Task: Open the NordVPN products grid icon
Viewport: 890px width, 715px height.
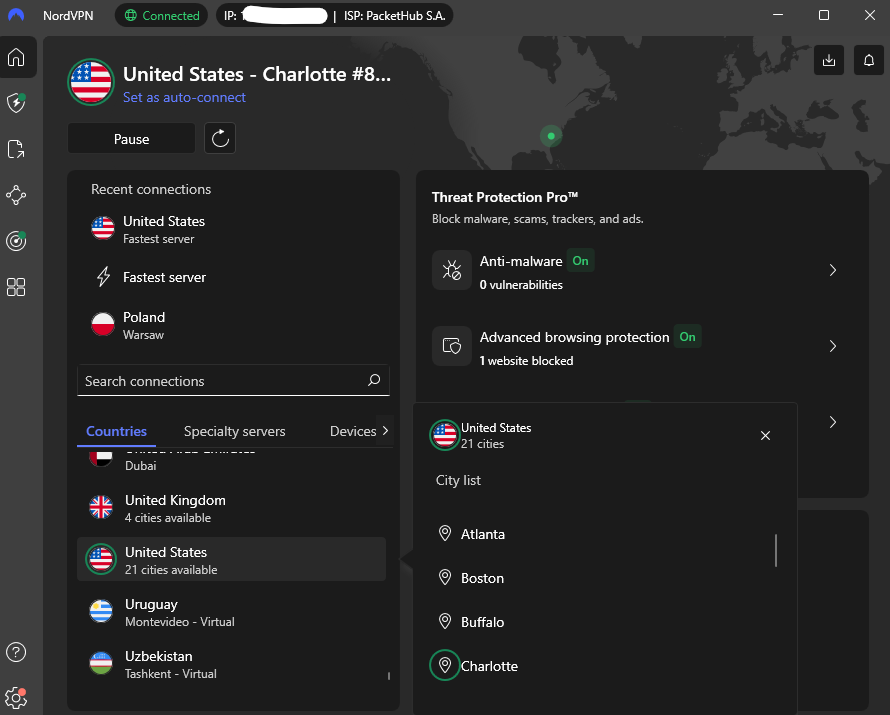Action: coord(17,287)
